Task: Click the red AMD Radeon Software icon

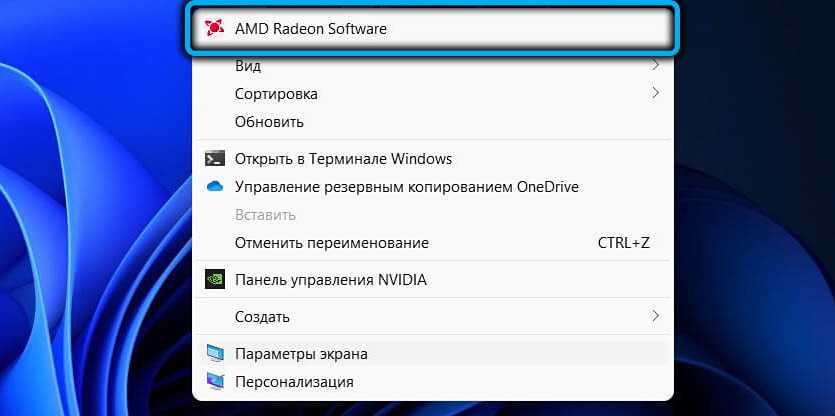Action: click(211, 29)
